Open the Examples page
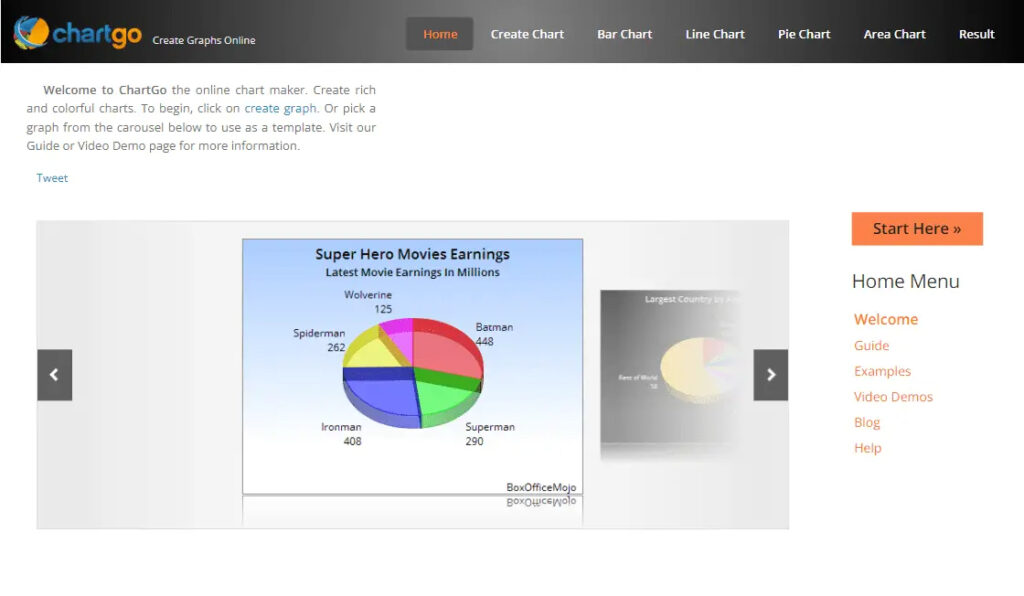 click(x=882, y=371)
